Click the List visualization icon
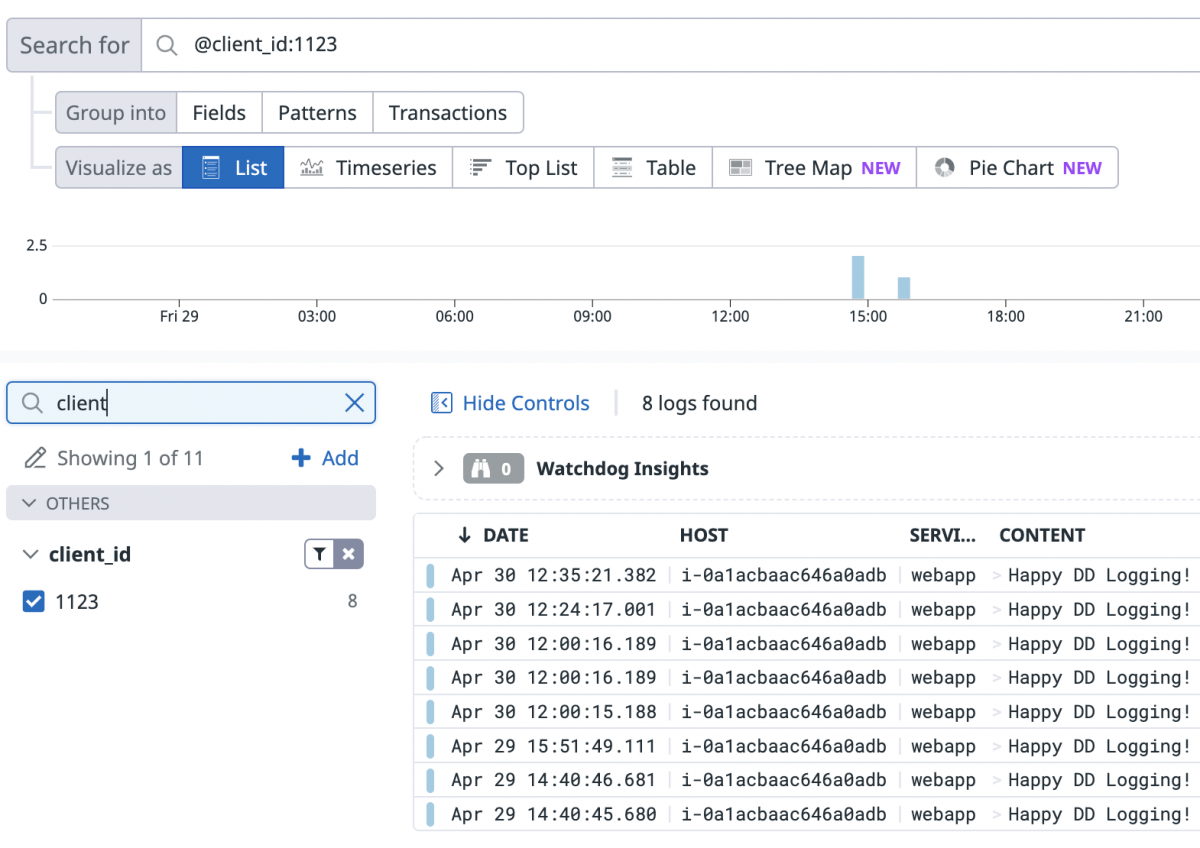The width and height of the screenshot is (1200, 848). (x=212, y=167)
